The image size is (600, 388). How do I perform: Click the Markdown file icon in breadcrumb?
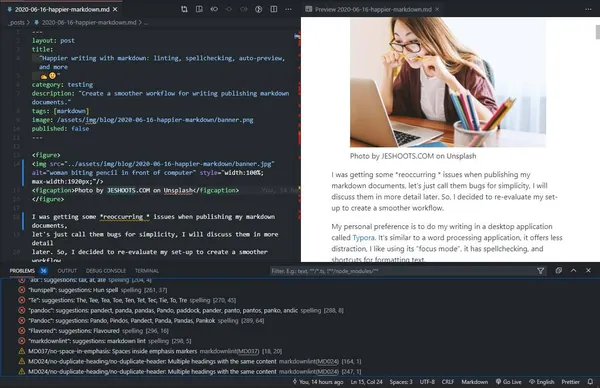click(x=37, y=23)
